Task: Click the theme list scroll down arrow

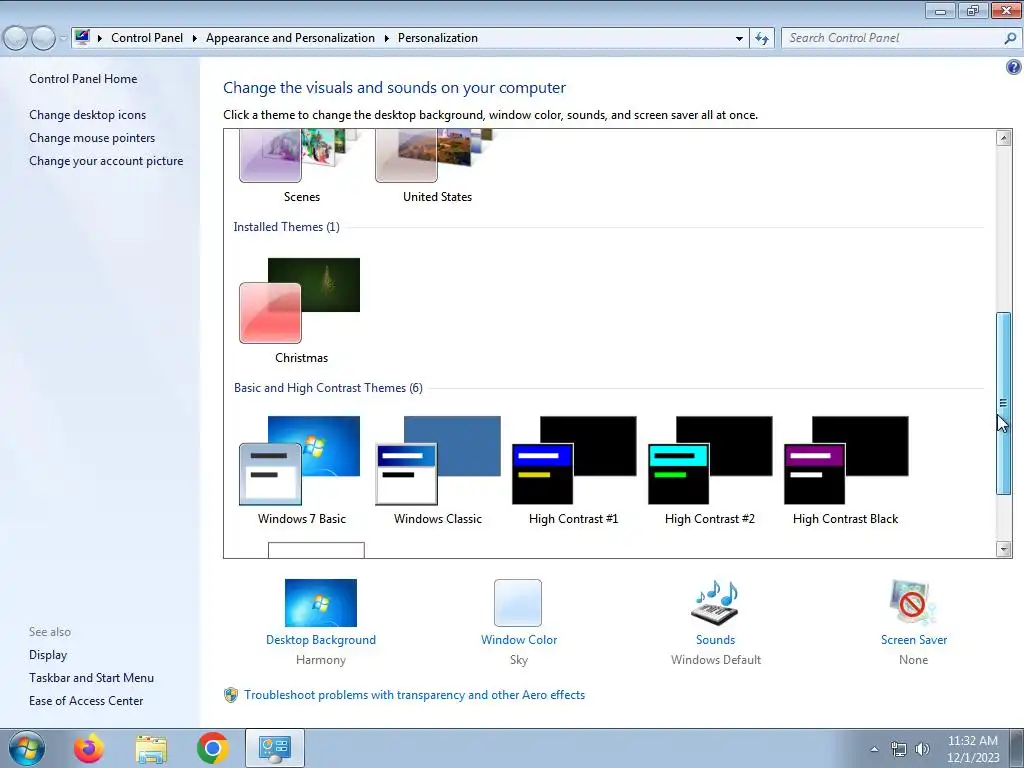Action: [1004, 549]
